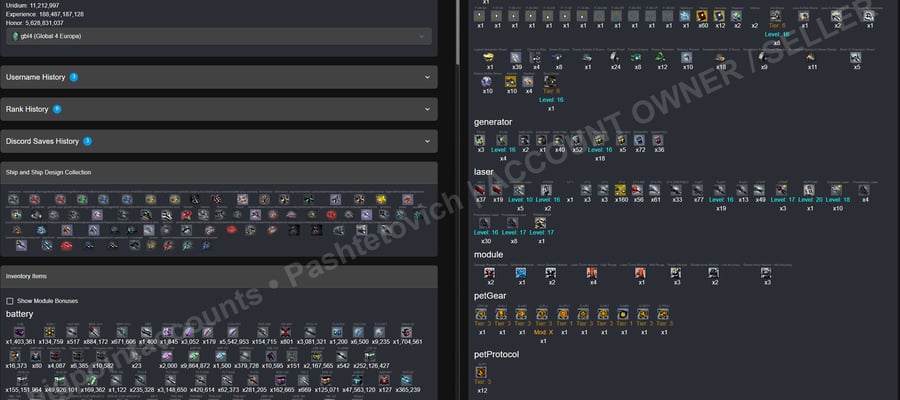This screenshot has width=900, height=400.
Task: Select the first module item with count x4
Action: (x=592, y=273)
